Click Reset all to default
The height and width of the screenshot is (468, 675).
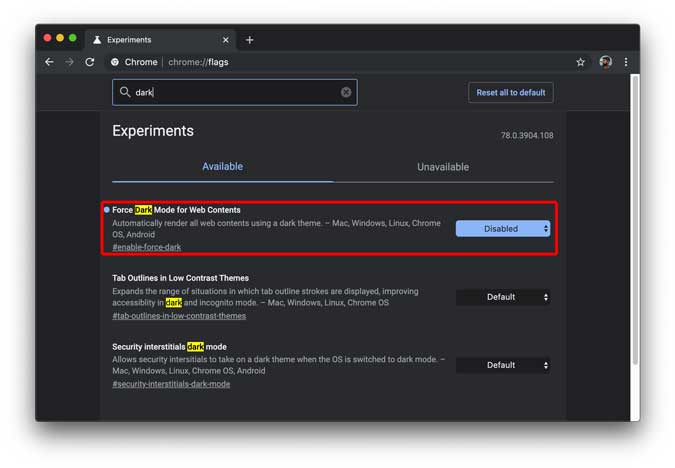[x=511, y=93]
